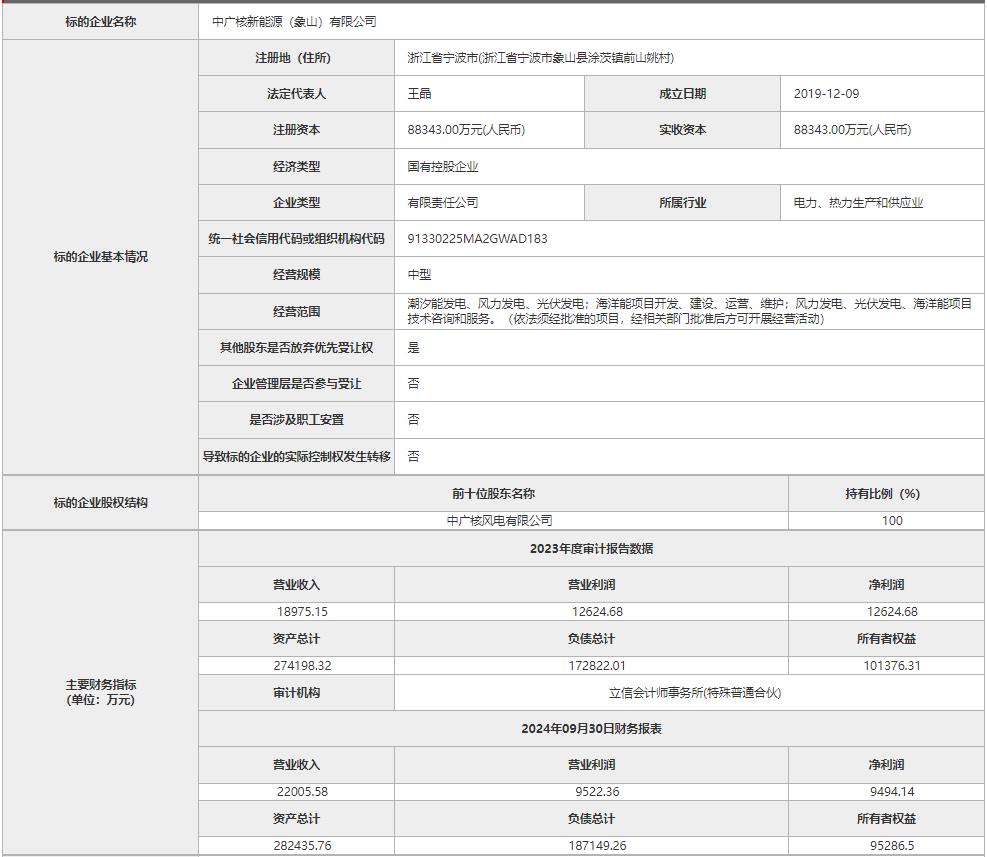The image size is (987, 857).
Task: Click total assets figure 274198.32
Action: (302, 665)
